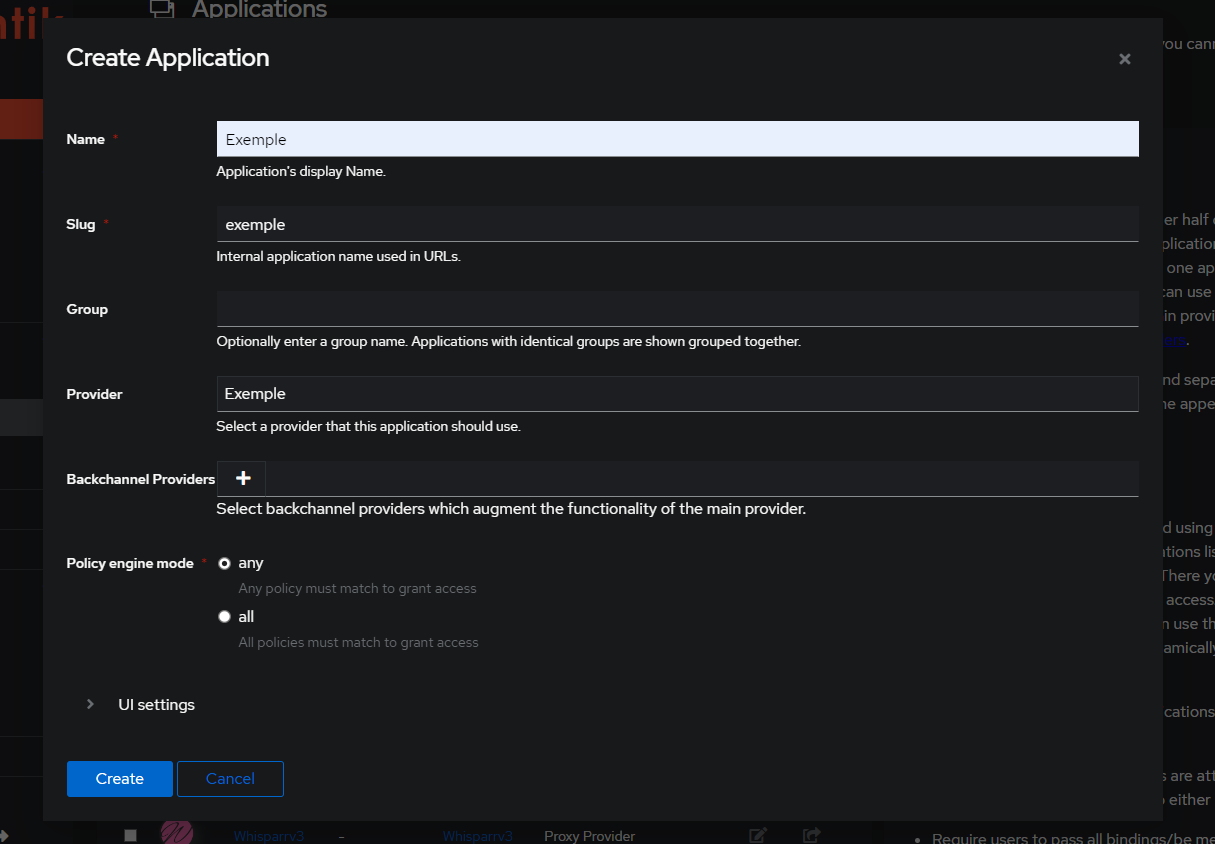Close the Create Application dialog
Viewport: 1215px width, 844px height.
point(1124,59)
